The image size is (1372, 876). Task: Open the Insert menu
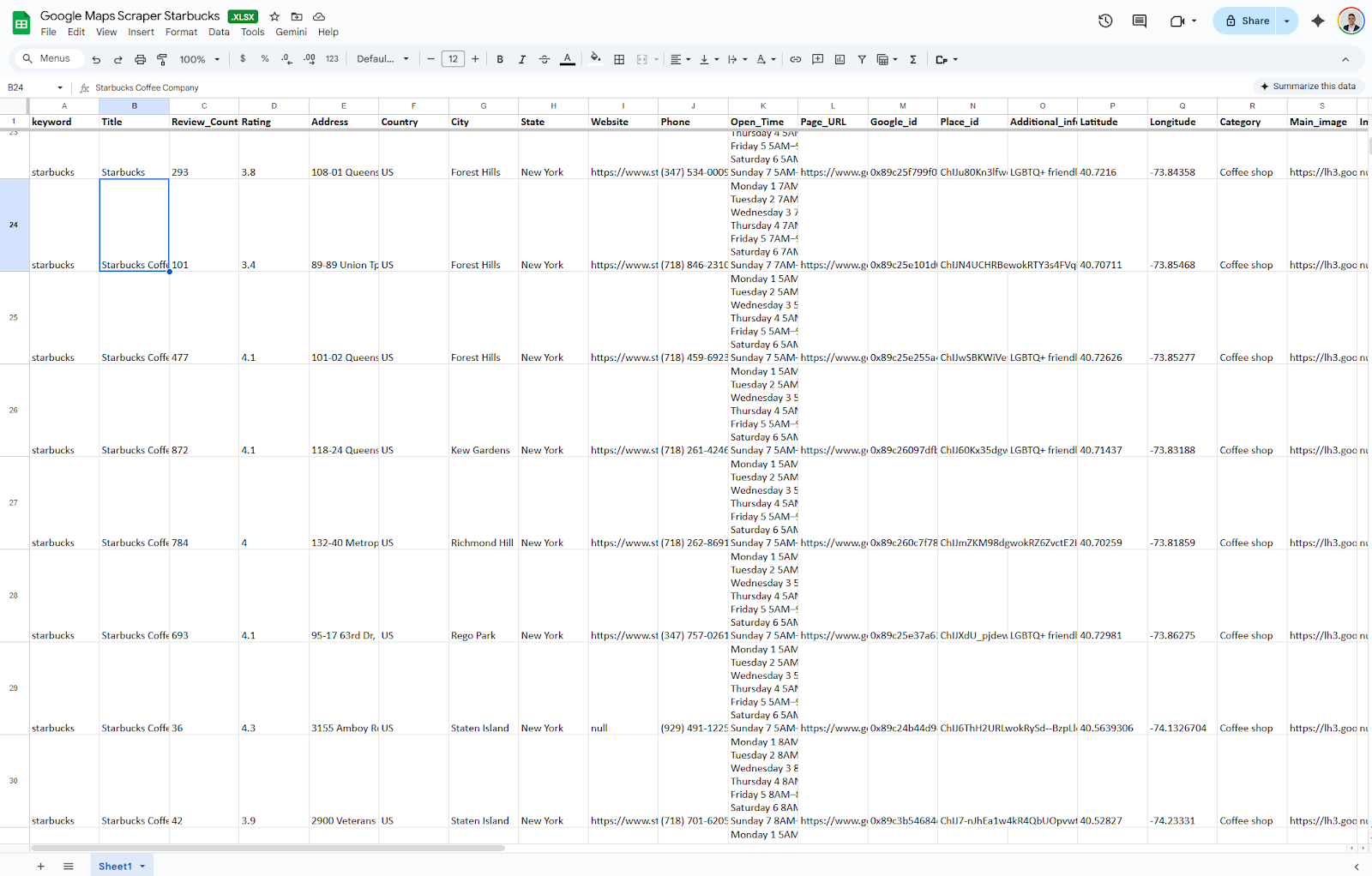[x=141, y=32]
